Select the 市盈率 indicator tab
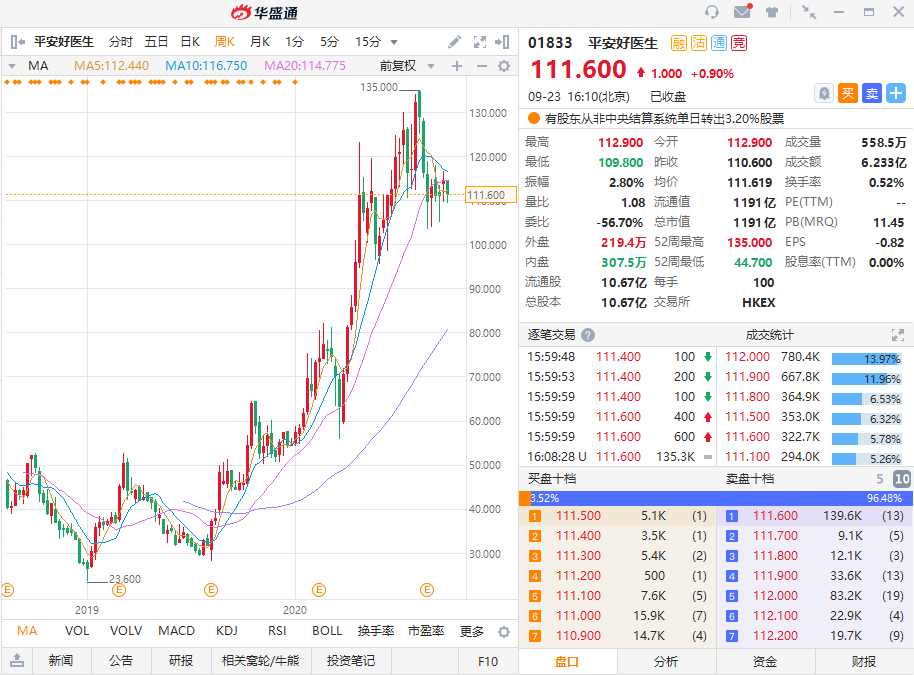This screenshot has width=914, height=675. coord(426,631)
